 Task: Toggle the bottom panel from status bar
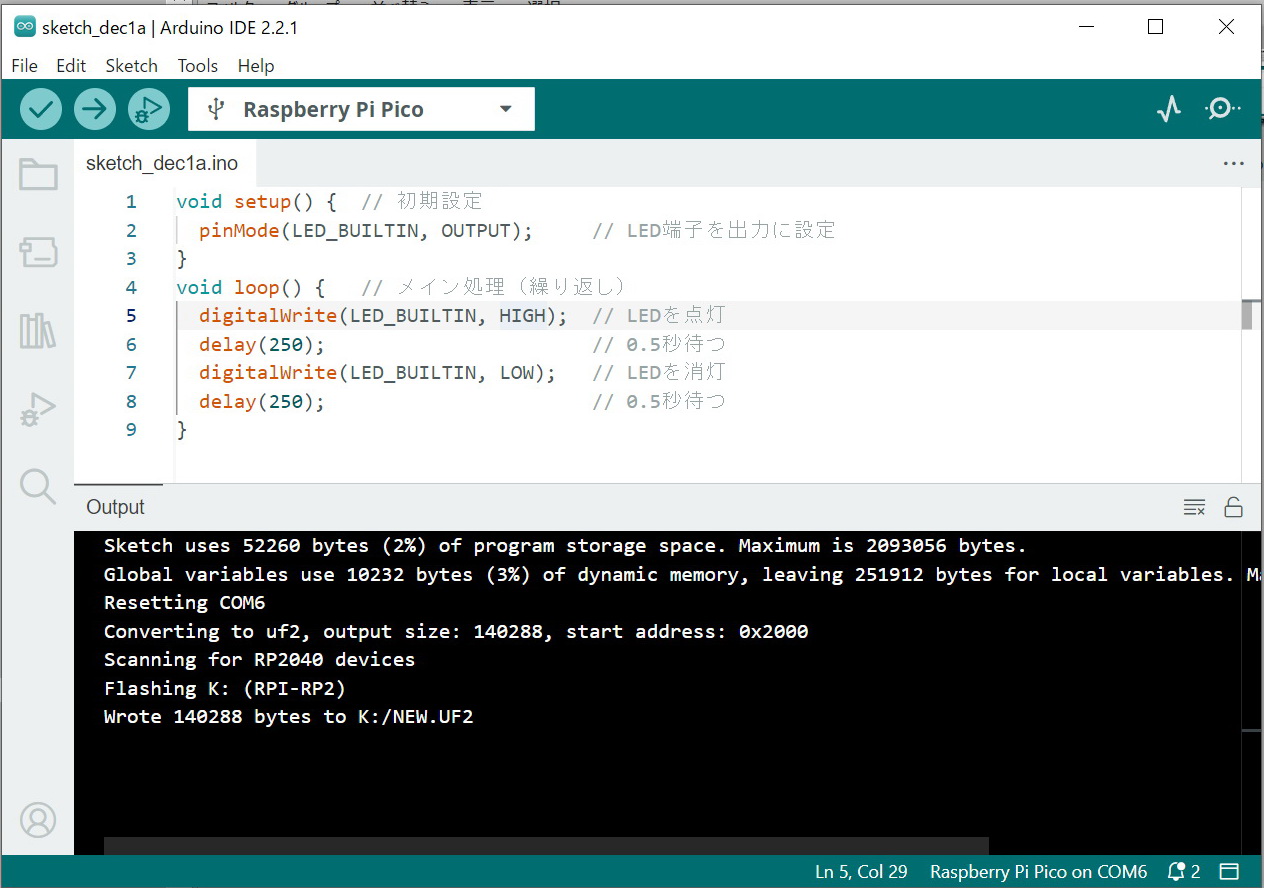tap(1229, 872)
